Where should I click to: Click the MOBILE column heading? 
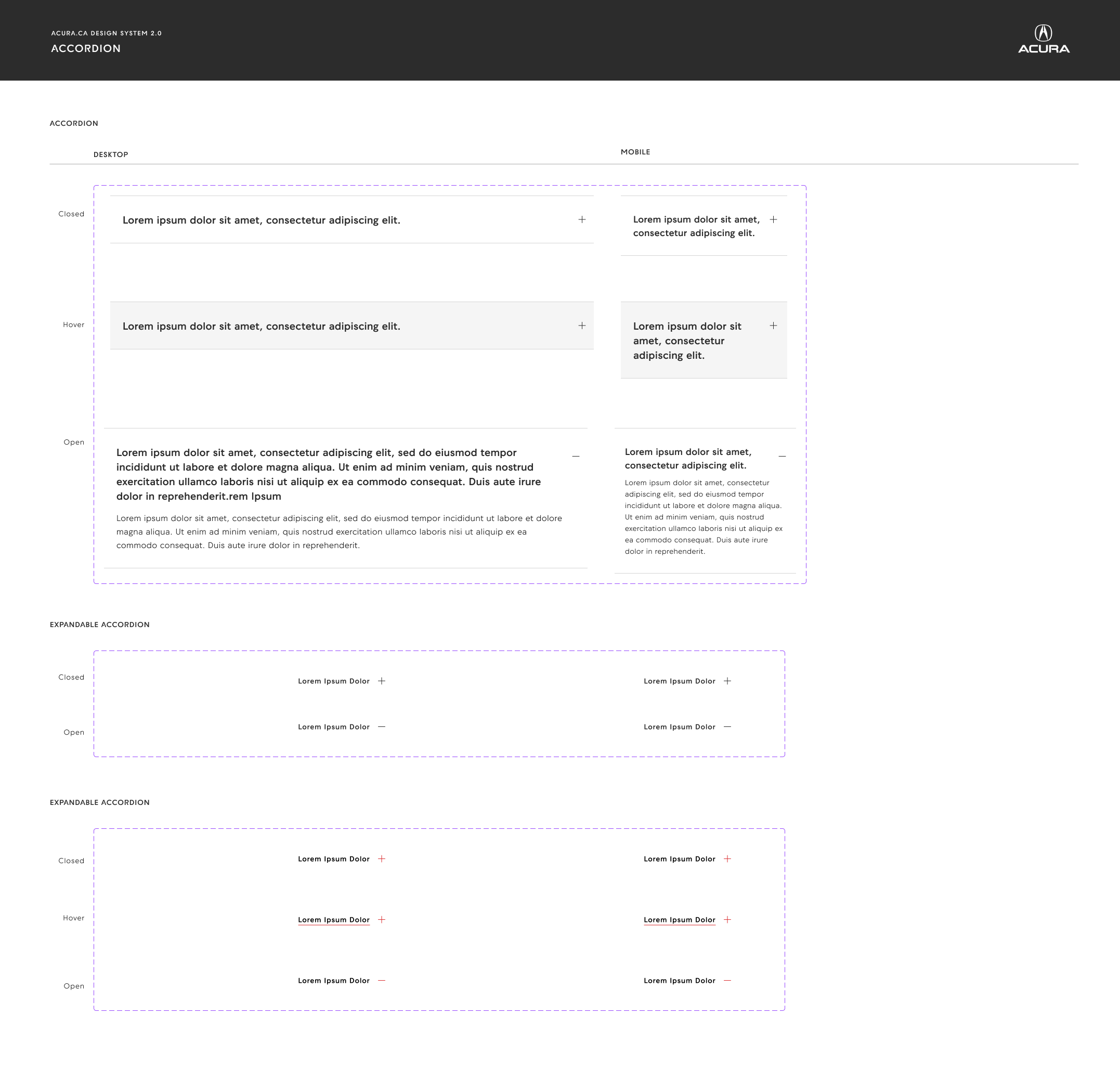tap(635, 152)
